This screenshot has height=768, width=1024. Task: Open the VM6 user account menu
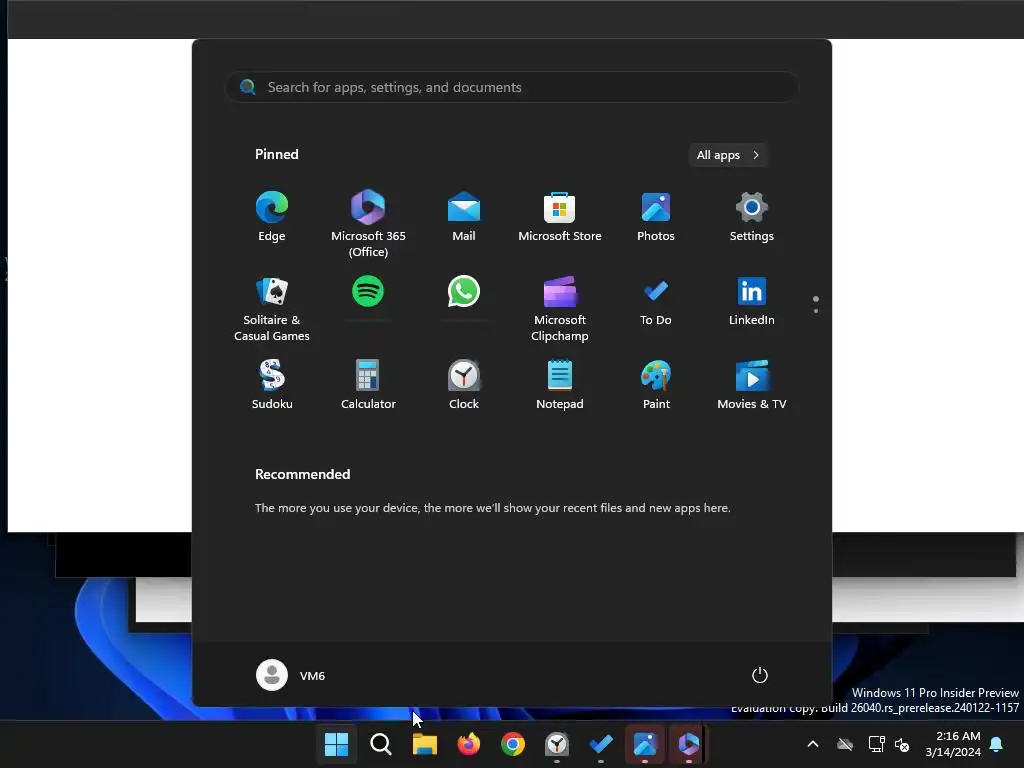coord(291,675)
